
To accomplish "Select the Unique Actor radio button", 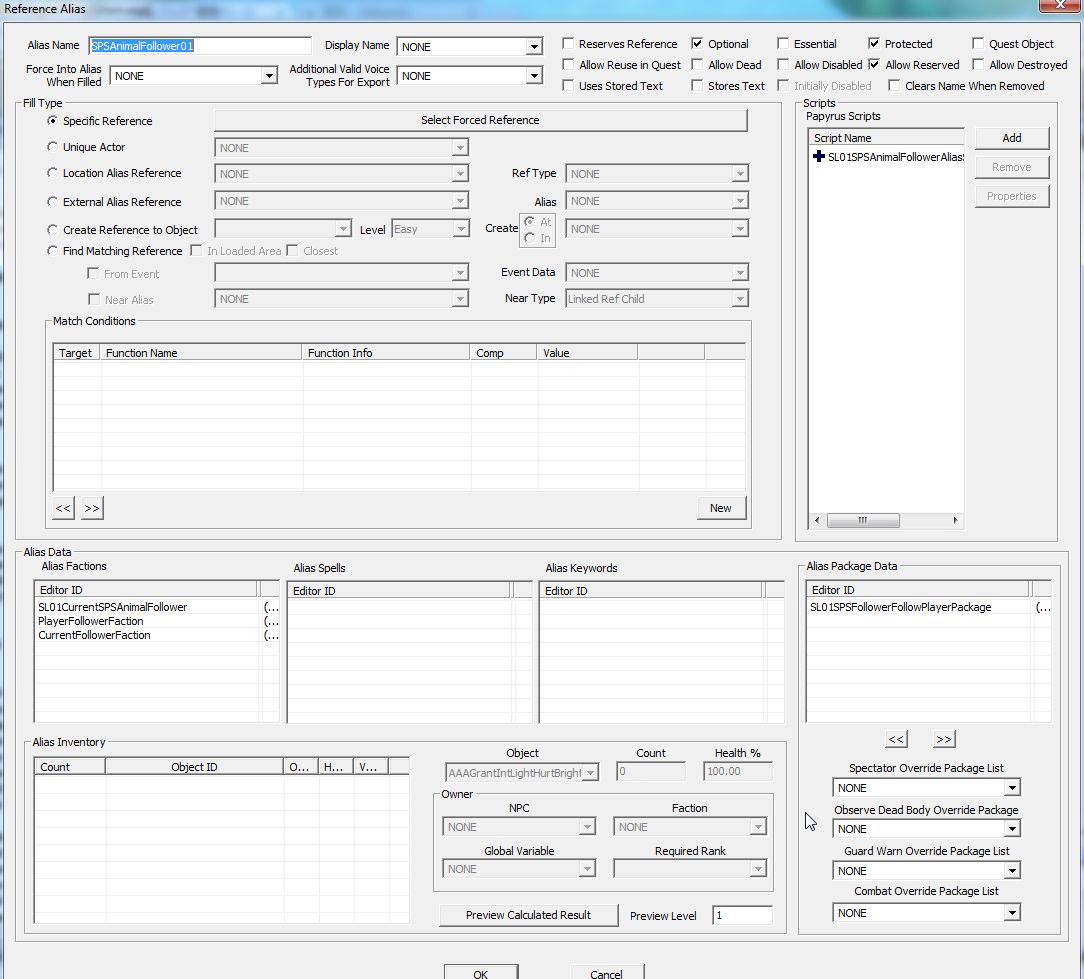I will pos(53,147).
